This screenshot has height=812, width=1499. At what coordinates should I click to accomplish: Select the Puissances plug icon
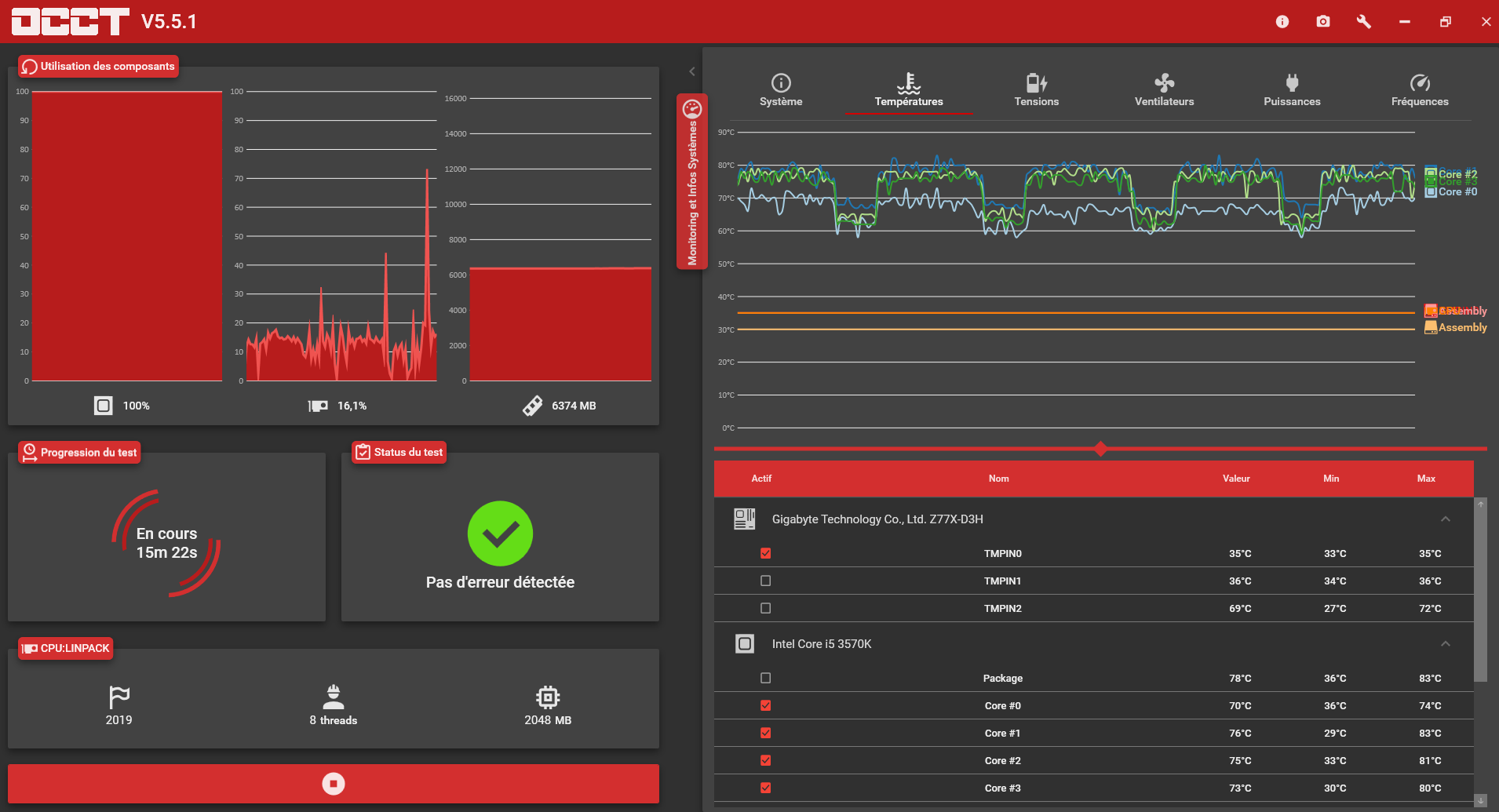point(1293,83)
